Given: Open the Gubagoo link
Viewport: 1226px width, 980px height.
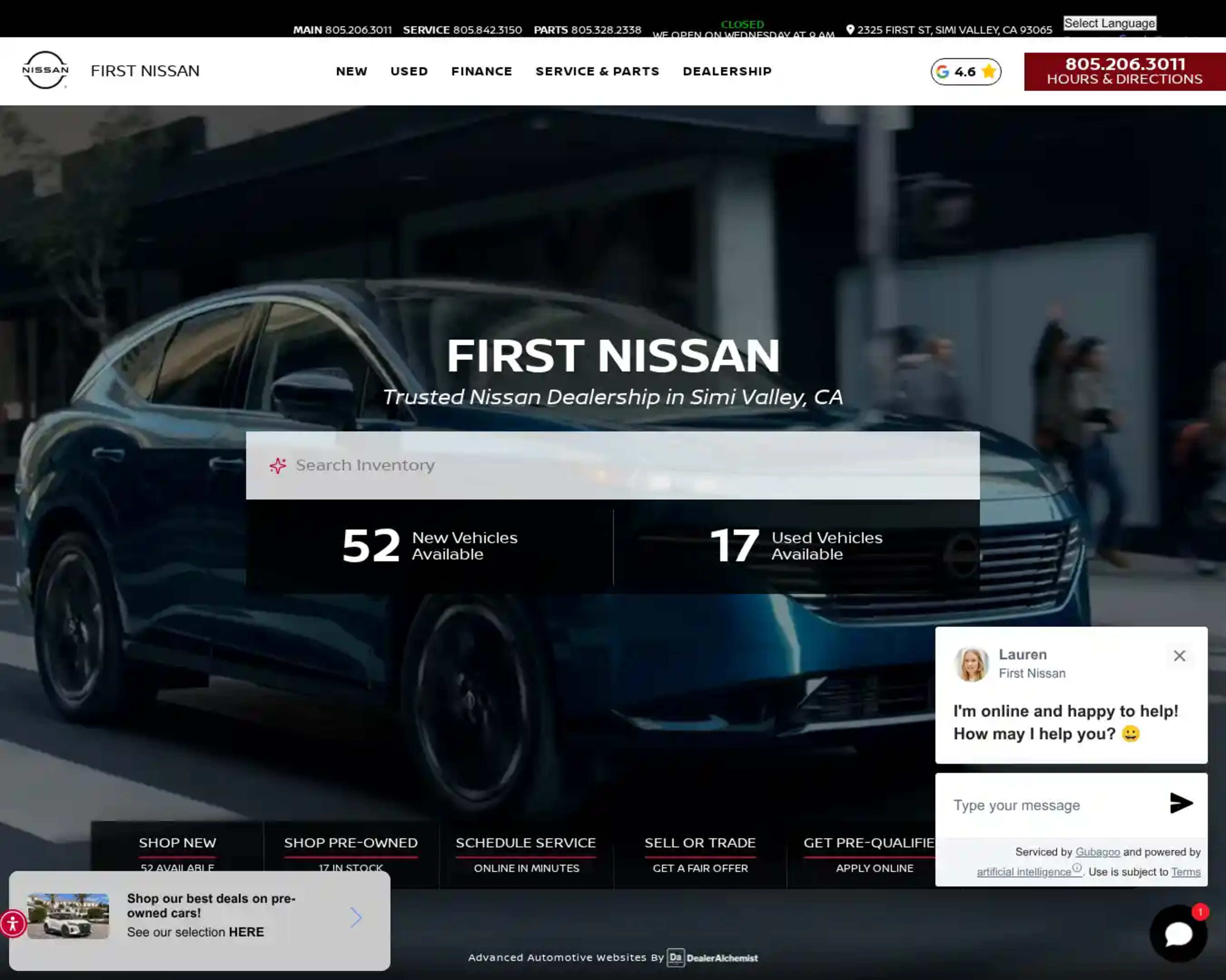Looking at the screenshot, I should click(1097, 851).
